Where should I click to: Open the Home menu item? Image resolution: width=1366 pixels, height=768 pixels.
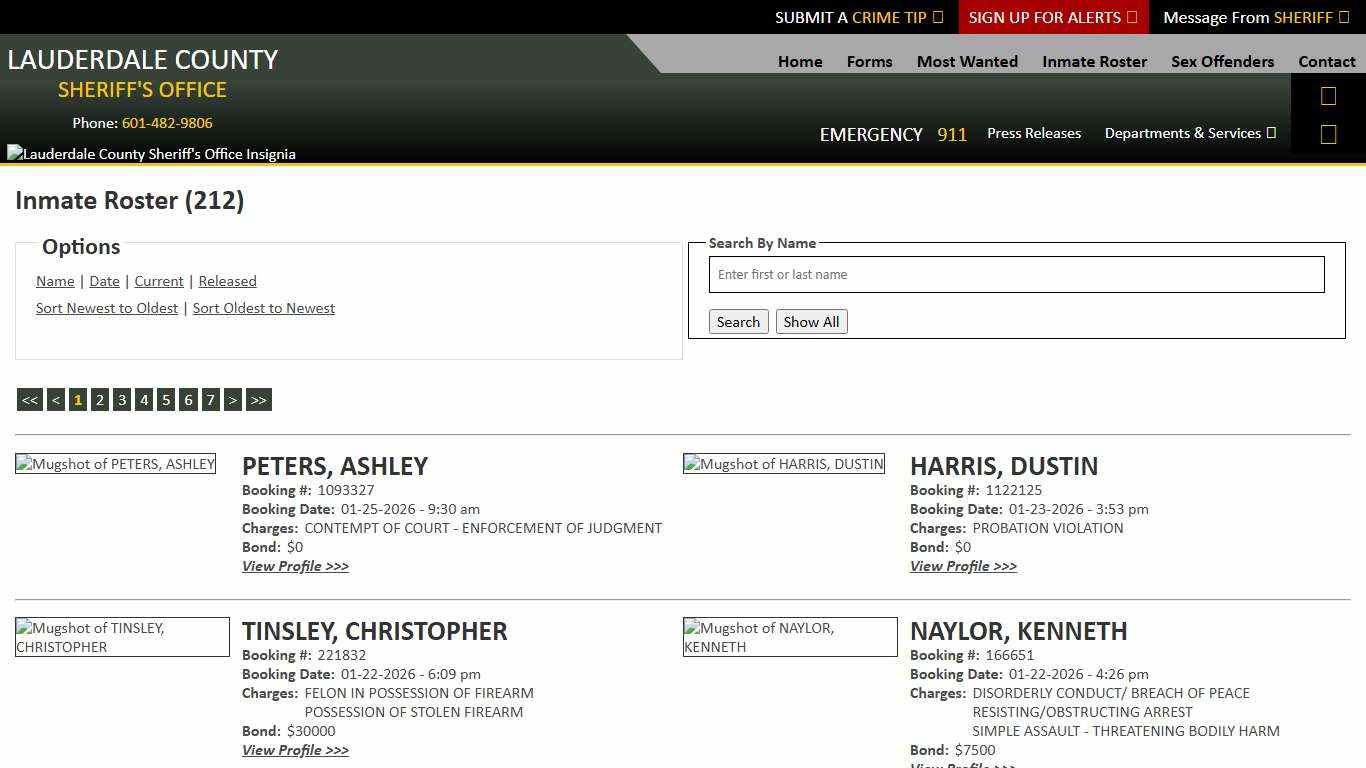point(799,61)
